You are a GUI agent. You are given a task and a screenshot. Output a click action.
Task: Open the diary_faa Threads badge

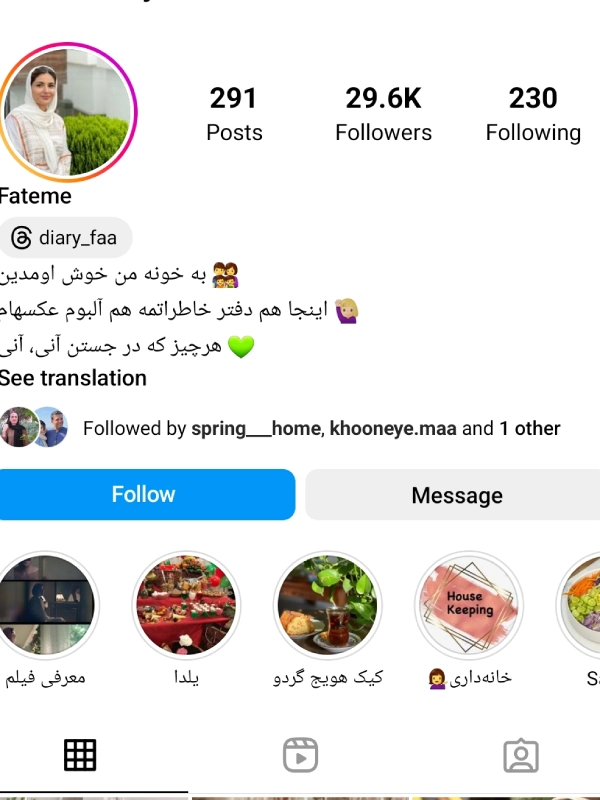click(x=65, y=238)
